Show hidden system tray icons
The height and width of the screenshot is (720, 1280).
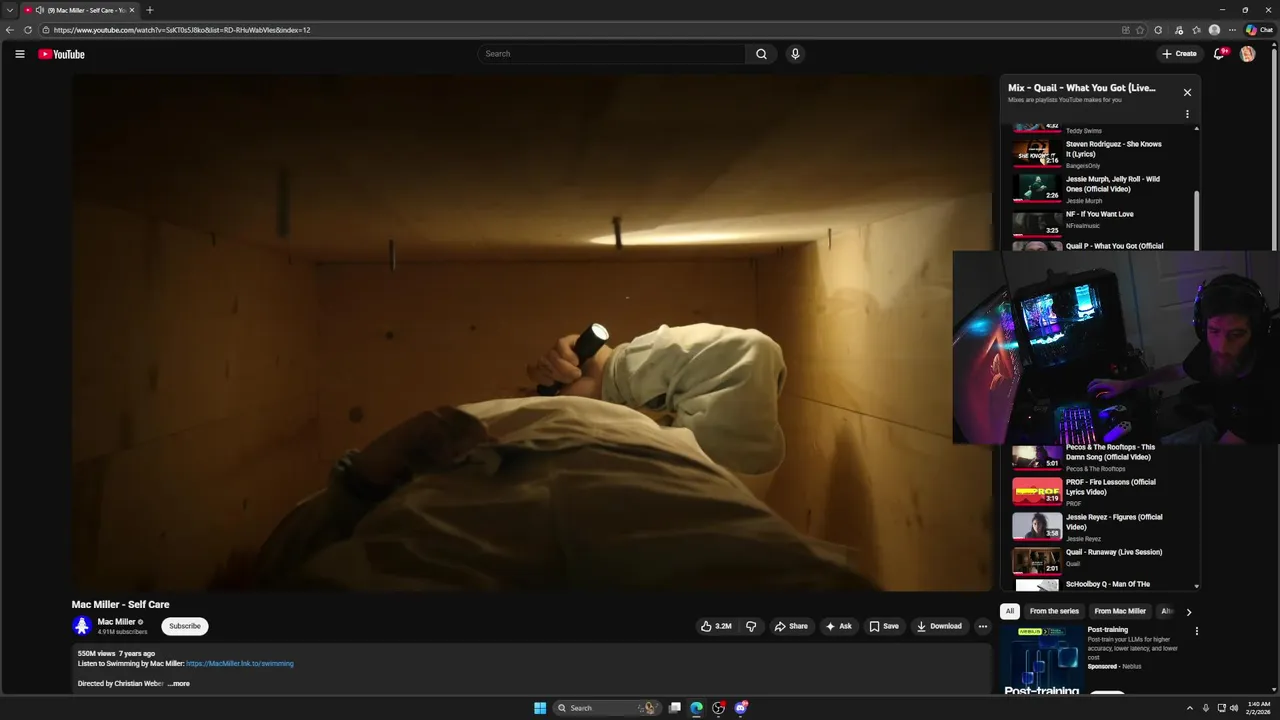pyautogui.click(x=1189, y=708)
